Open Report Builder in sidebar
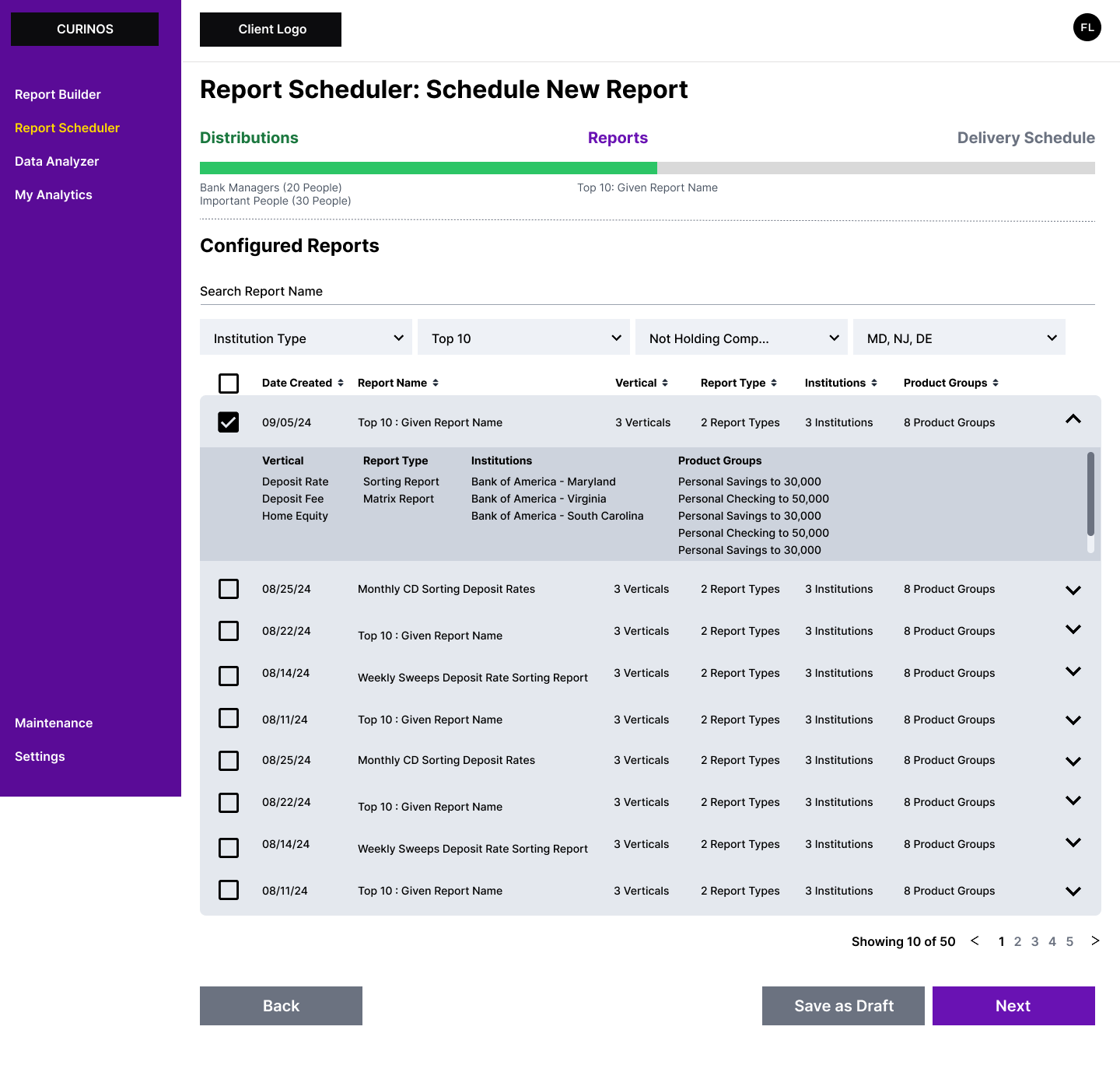The height and width of the screenshot is (1086, 1120). click(58, 94)
